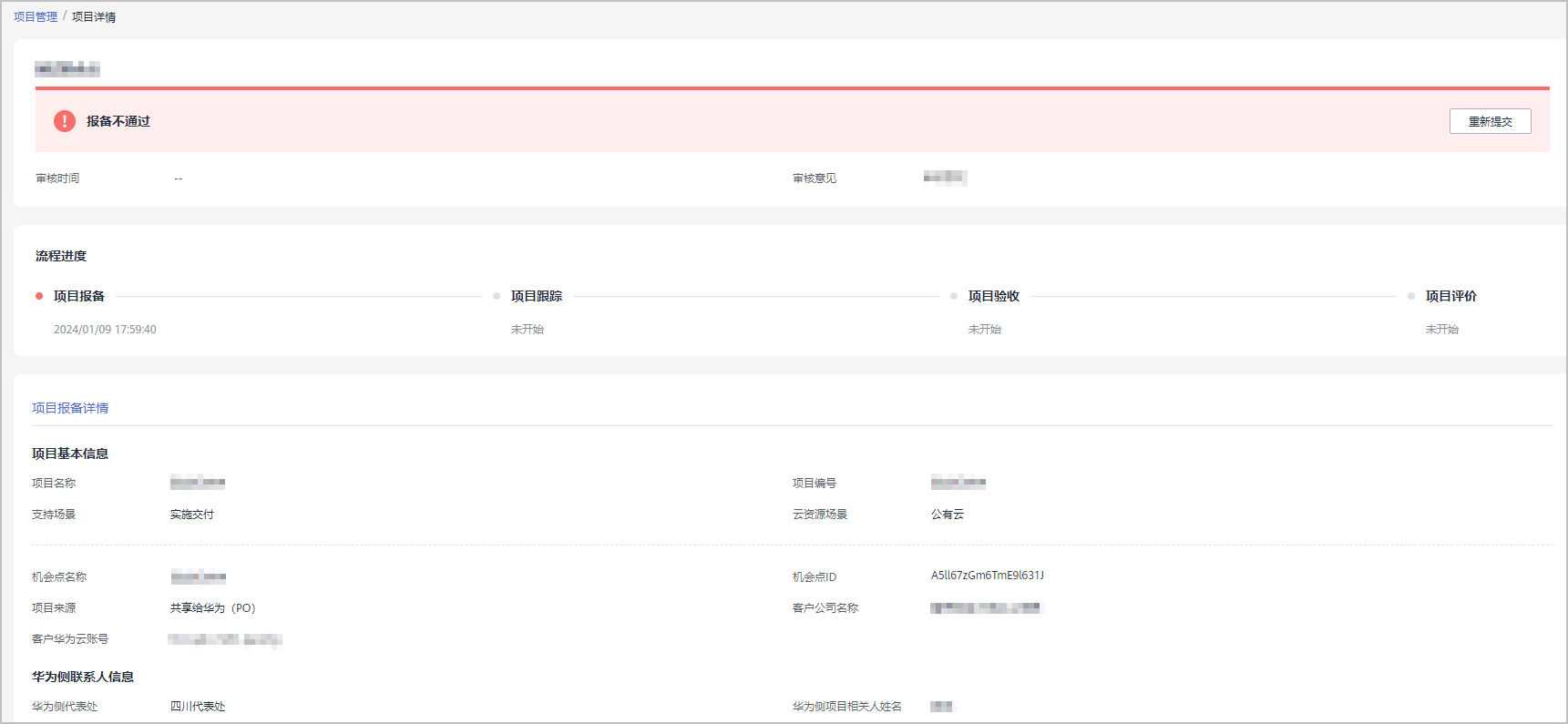The height and width of the screenshot is (724, 1568).
Task: Select the 实施交付 value
Action: click(x=192, y=515)
